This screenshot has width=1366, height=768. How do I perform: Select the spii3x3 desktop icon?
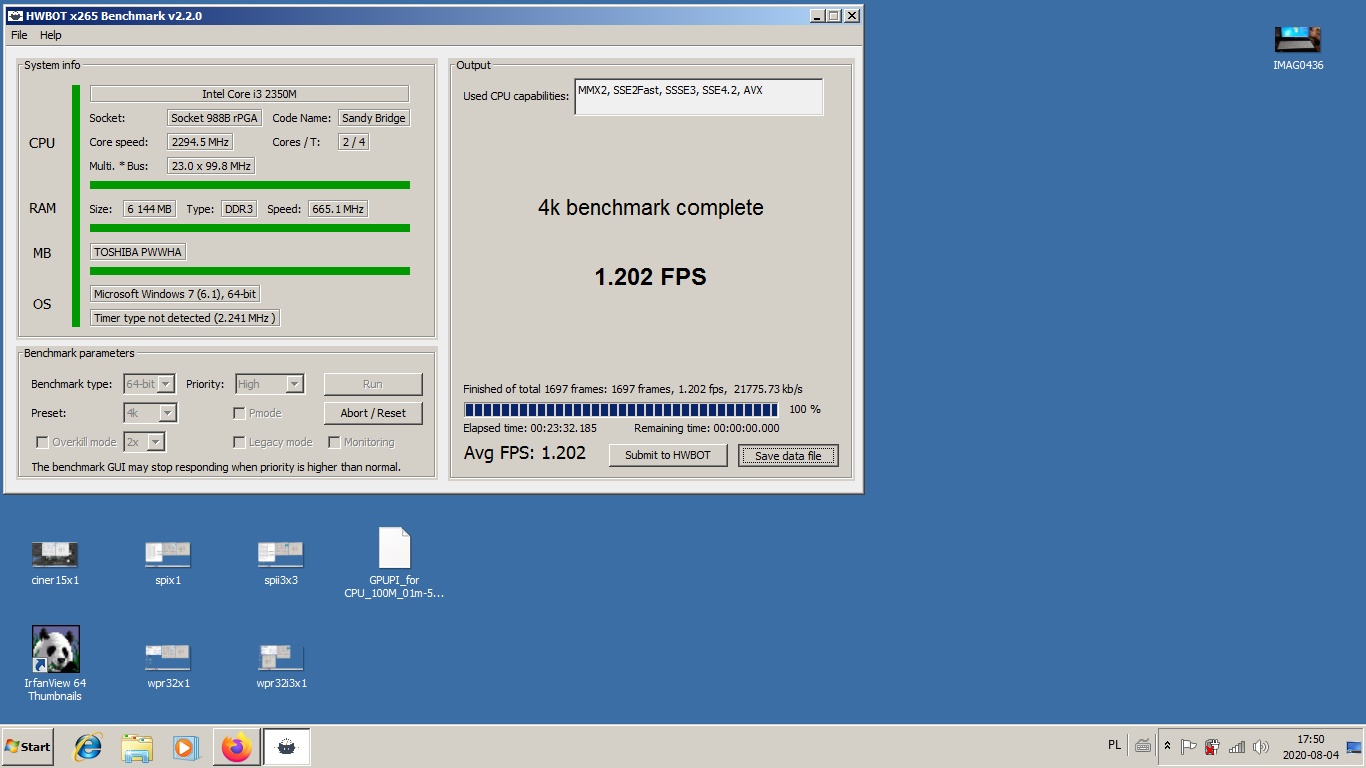pos(281,563)
